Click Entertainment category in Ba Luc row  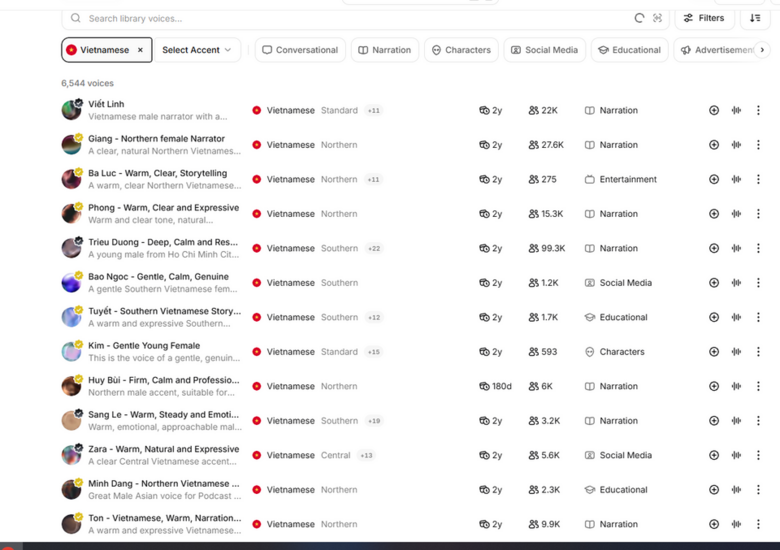click(621, 179)
